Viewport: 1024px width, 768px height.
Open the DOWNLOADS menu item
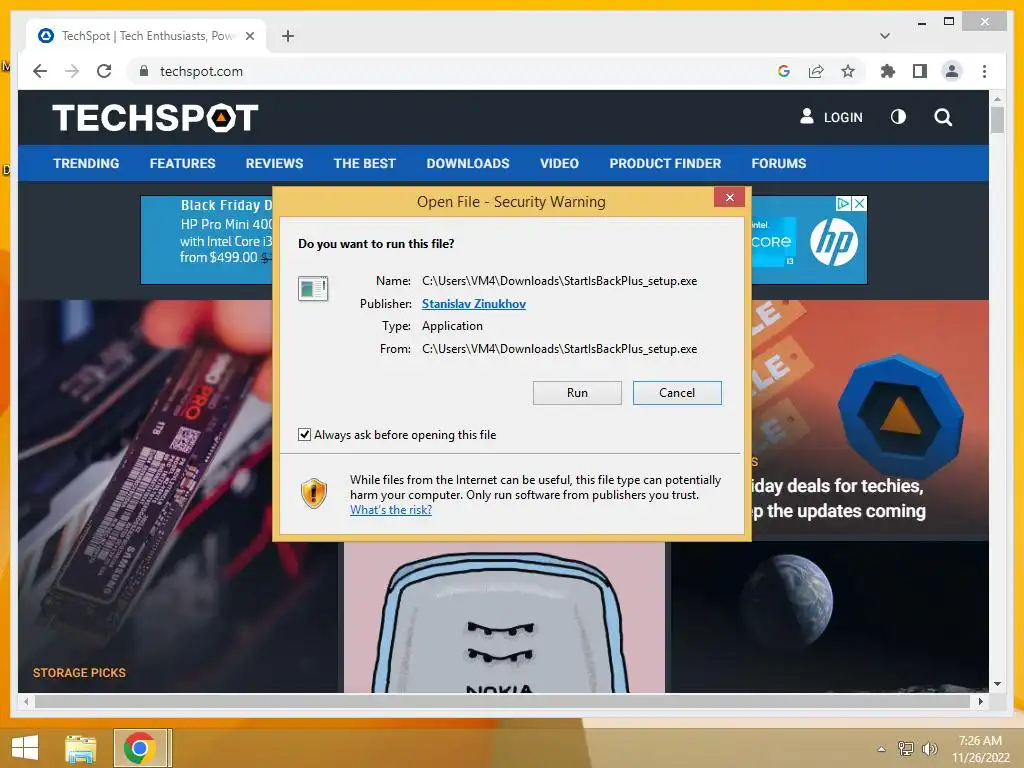point(468,163)
